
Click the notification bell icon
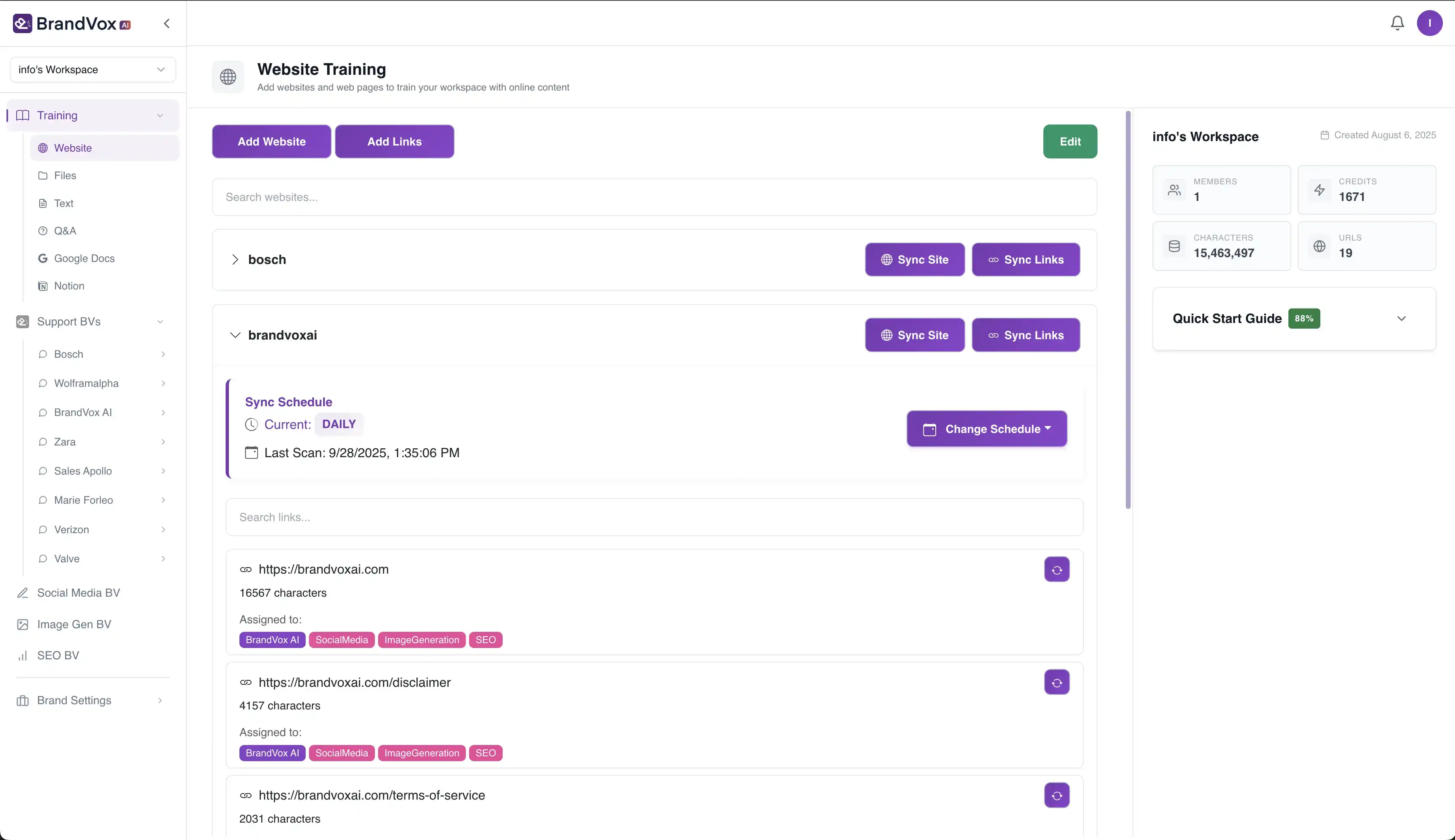pos(1397,23)
